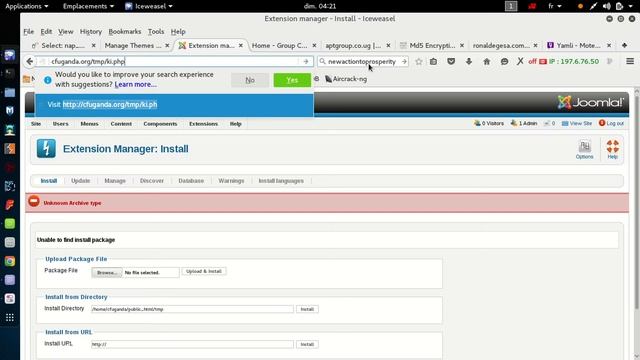Launch Chromium from the dock
This screenshot has width=640, height=360.
(10, 261)
